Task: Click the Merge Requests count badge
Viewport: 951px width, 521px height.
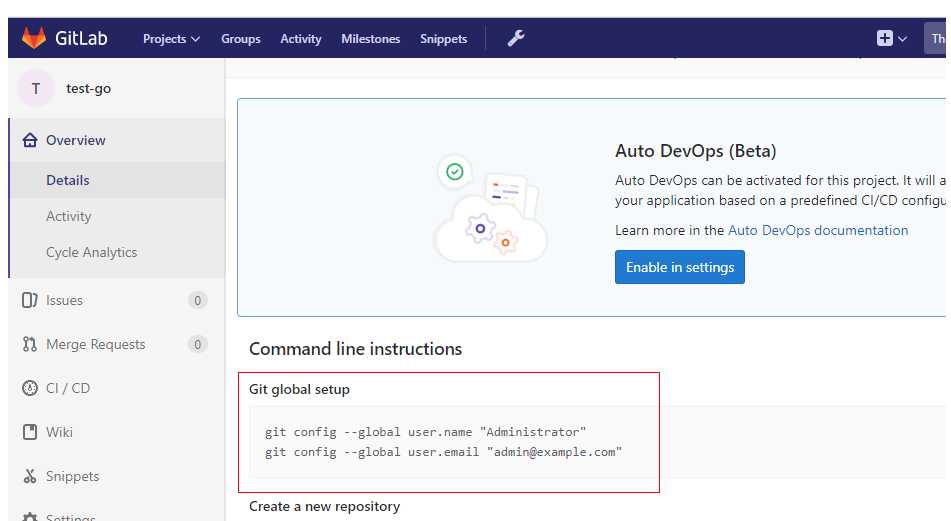Action: [197, 344]
